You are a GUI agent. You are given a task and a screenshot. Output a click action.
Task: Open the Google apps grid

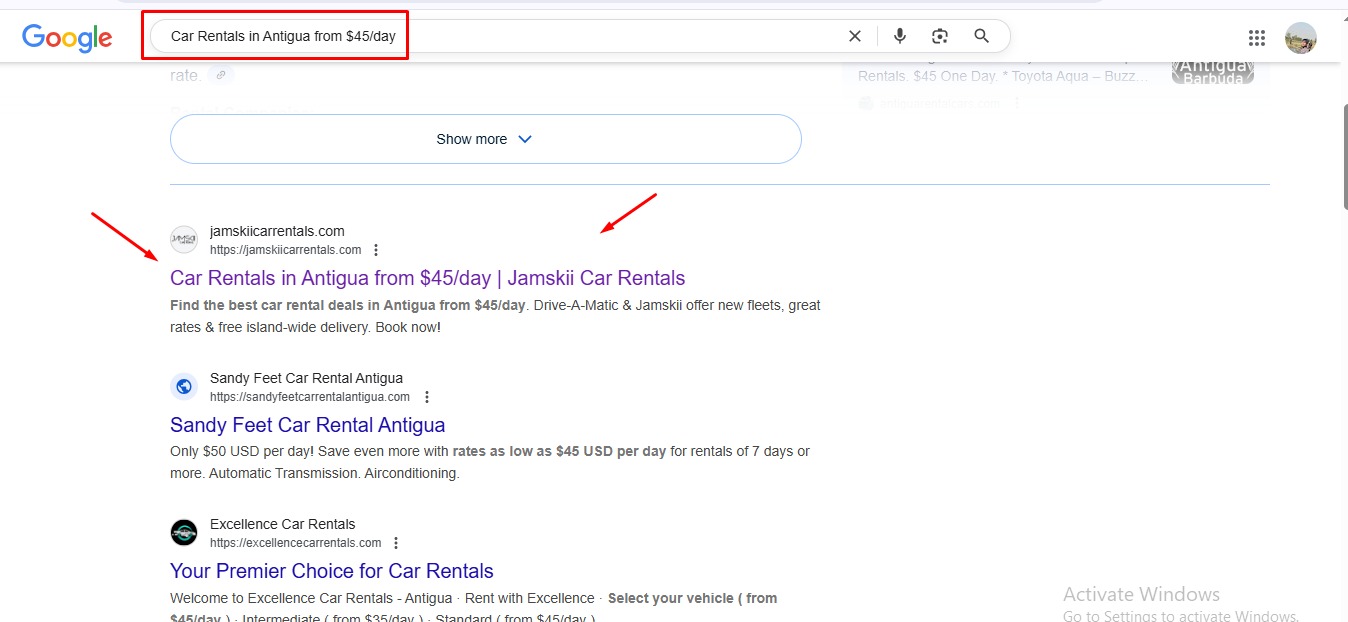pos(1257,38)
